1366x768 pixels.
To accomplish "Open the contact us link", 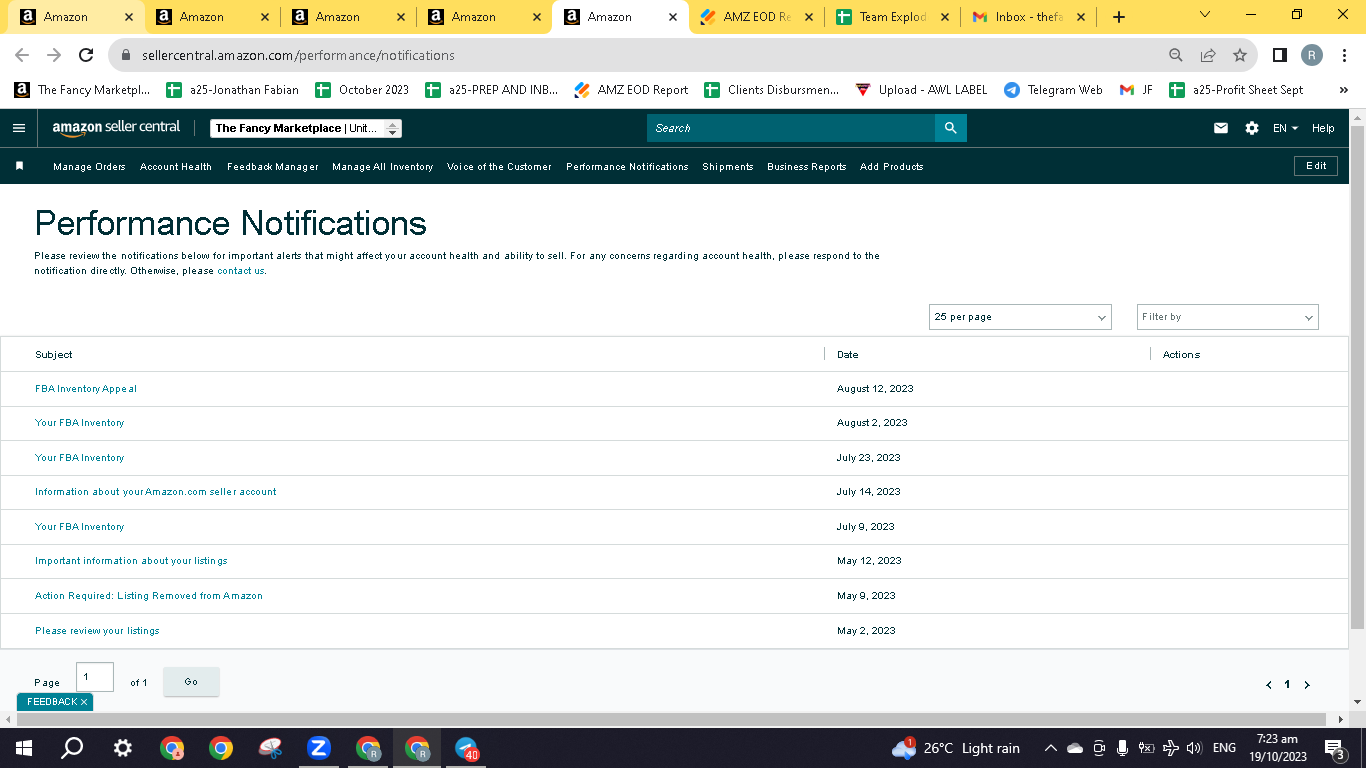I will (241, 271).
